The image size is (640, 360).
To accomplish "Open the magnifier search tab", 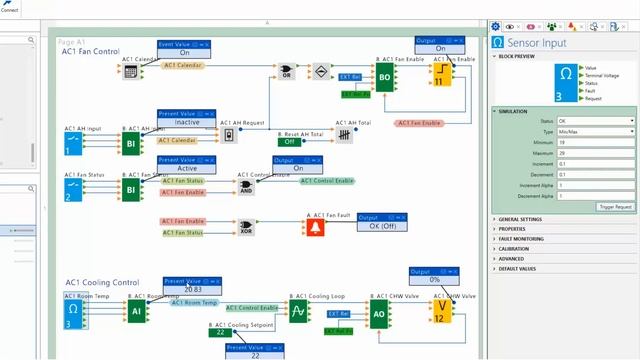I will click(x=593, y=27).
